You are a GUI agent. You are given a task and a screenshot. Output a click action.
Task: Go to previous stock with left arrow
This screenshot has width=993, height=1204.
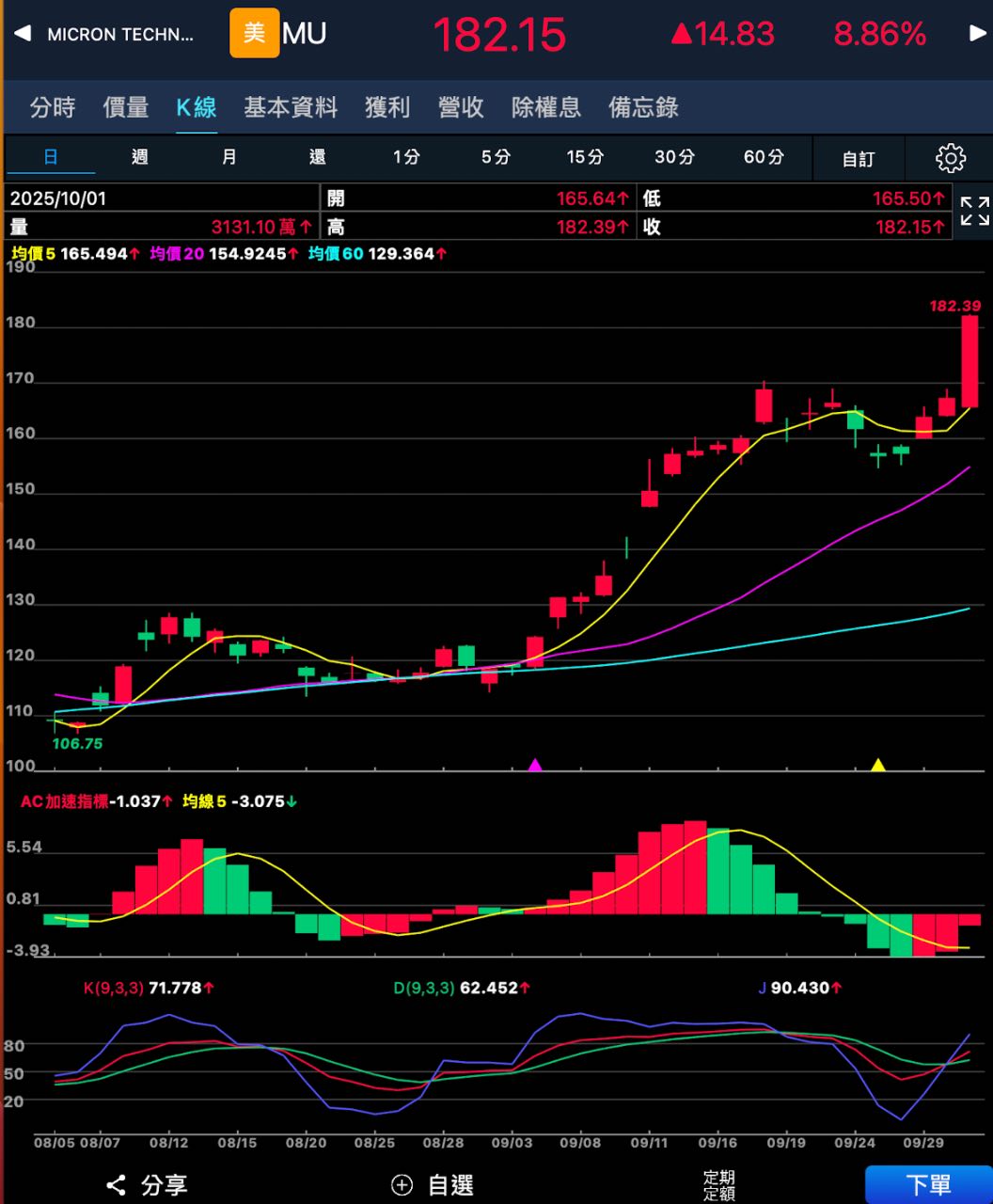pos(22,34)
